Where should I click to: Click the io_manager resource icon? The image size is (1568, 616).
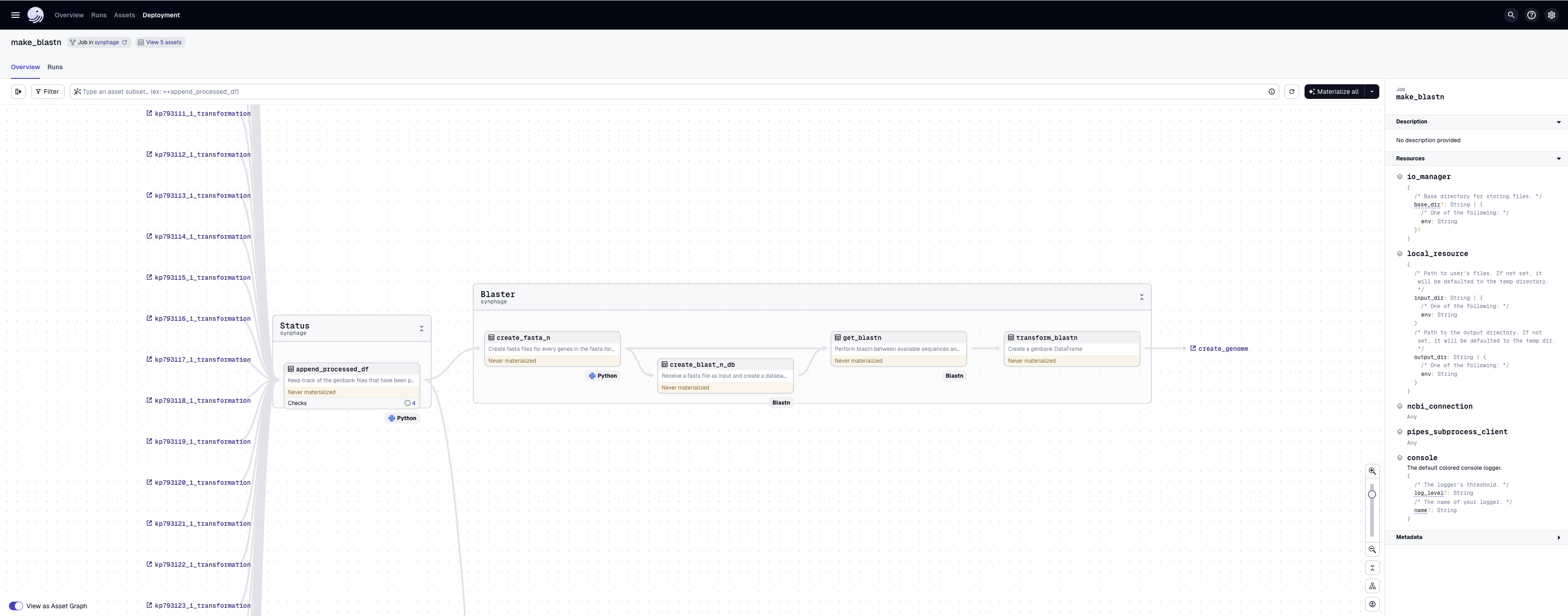(x=1399, y=176)
